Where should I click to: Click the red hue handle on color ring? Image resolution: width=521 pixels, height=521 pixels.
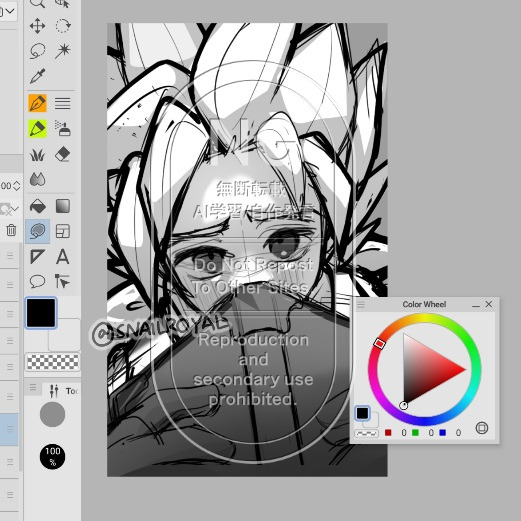click(379, 343)
